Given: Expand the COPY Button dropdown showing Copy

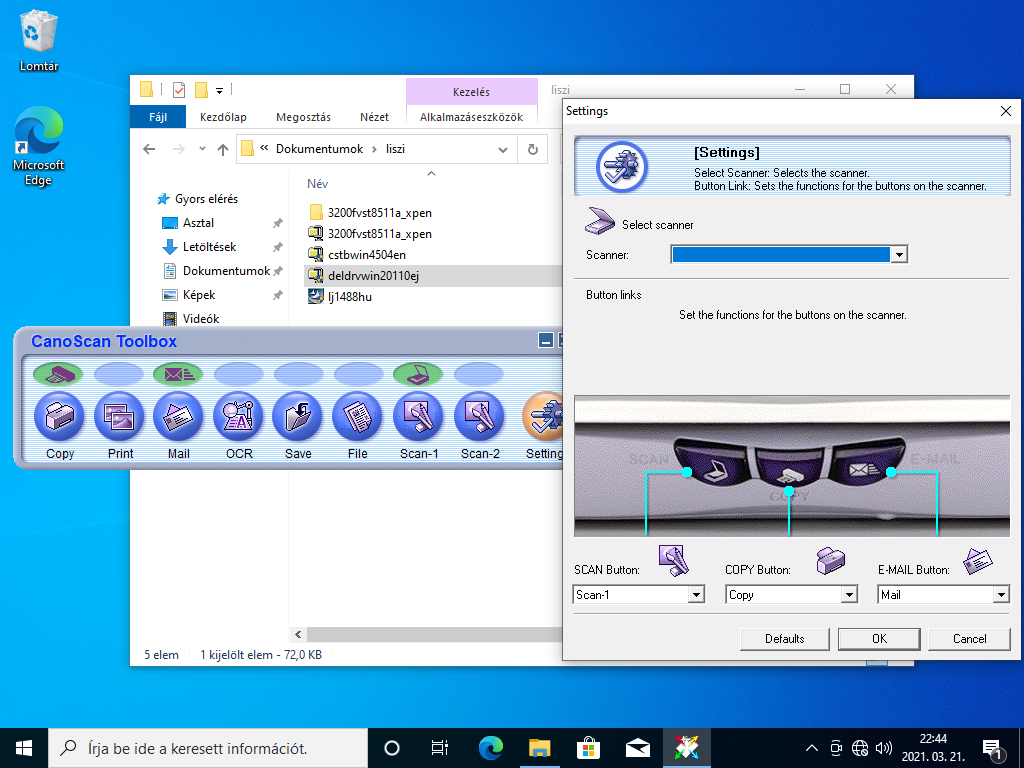Looking at the screenshot, I should coord(849,594).
